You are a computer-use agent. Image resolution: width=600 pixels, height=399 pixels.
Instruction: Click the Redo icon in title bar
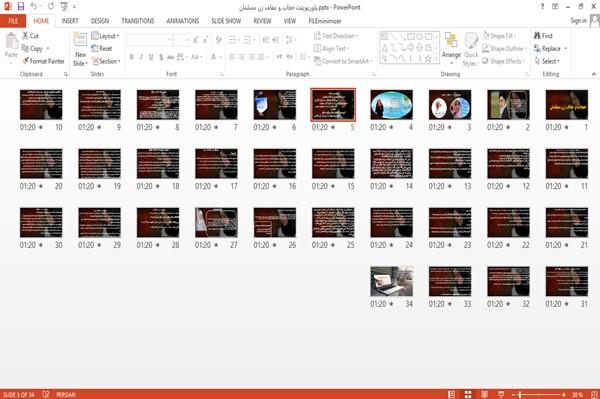click(x=51, y=7)
